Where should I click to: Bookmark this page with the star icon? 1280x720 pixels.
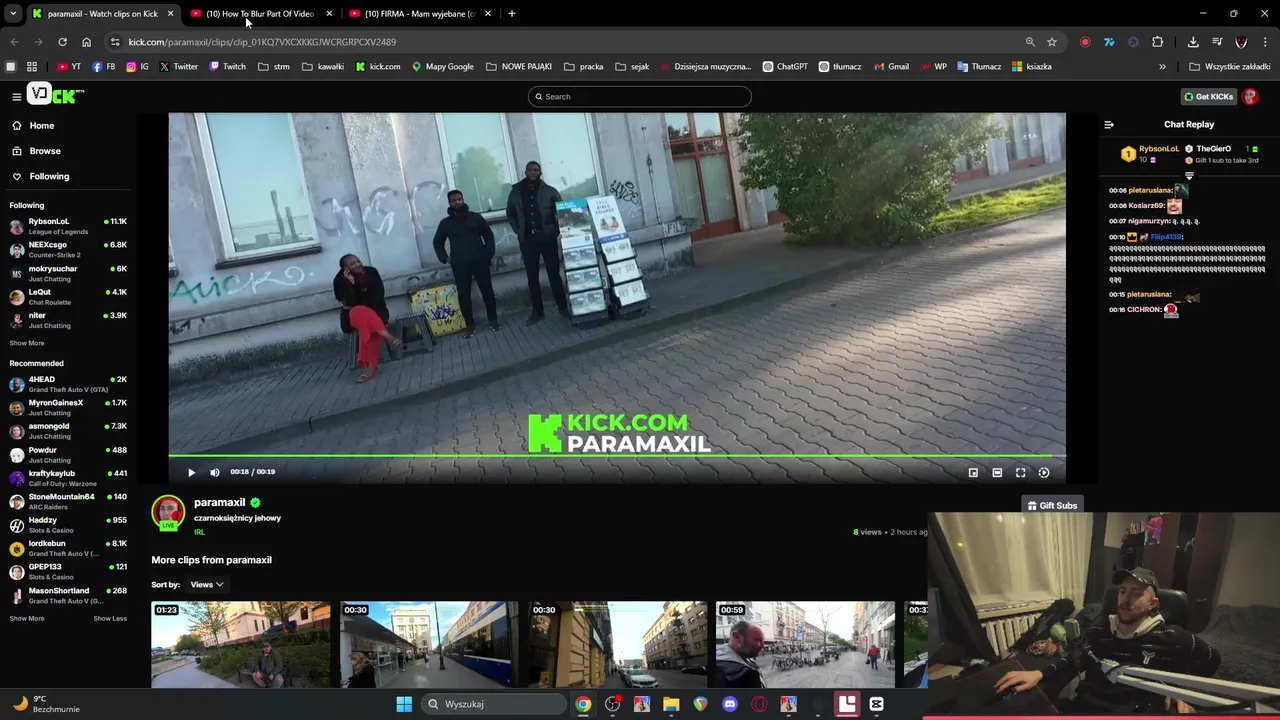coord(1052,42)
